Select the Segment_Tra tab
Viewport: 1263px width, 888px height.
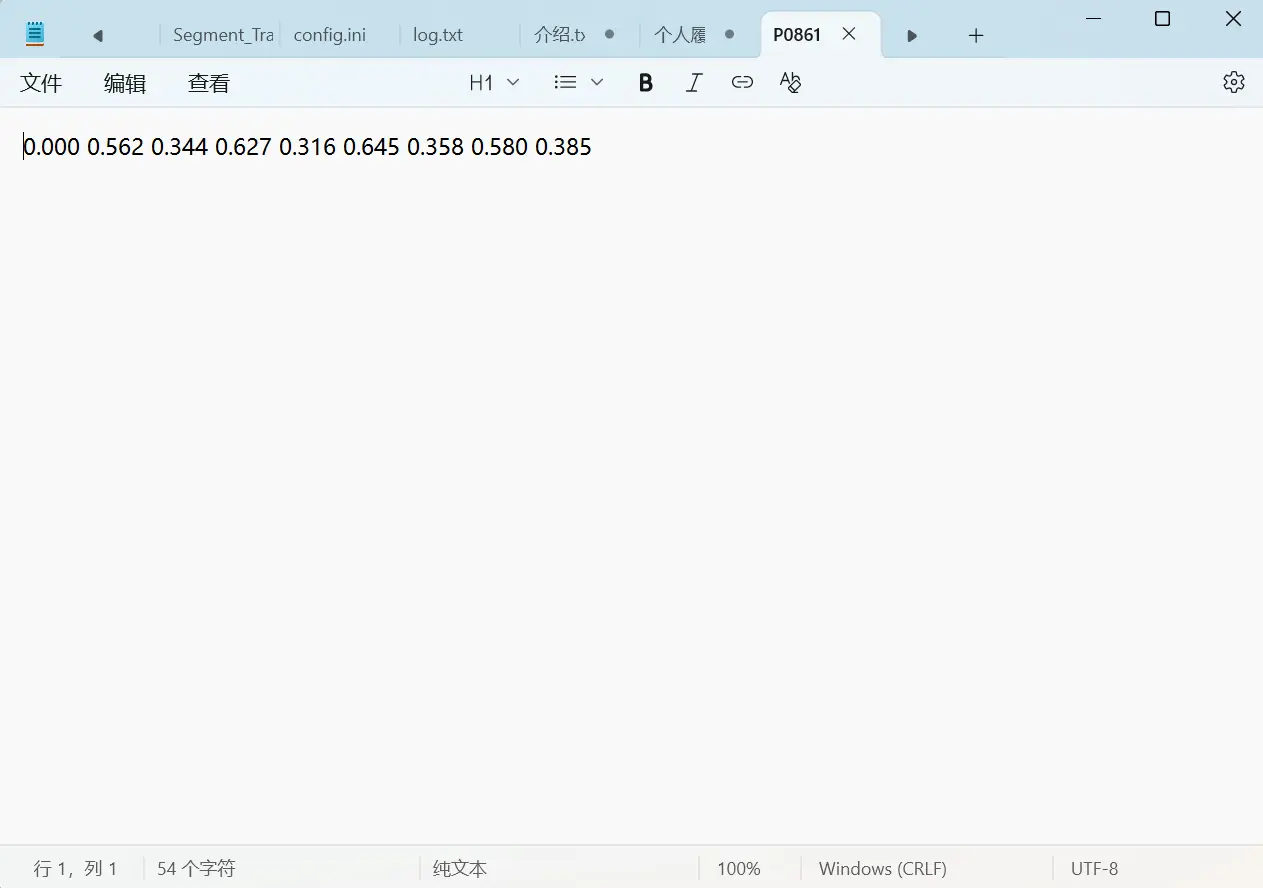coord(222,35)
